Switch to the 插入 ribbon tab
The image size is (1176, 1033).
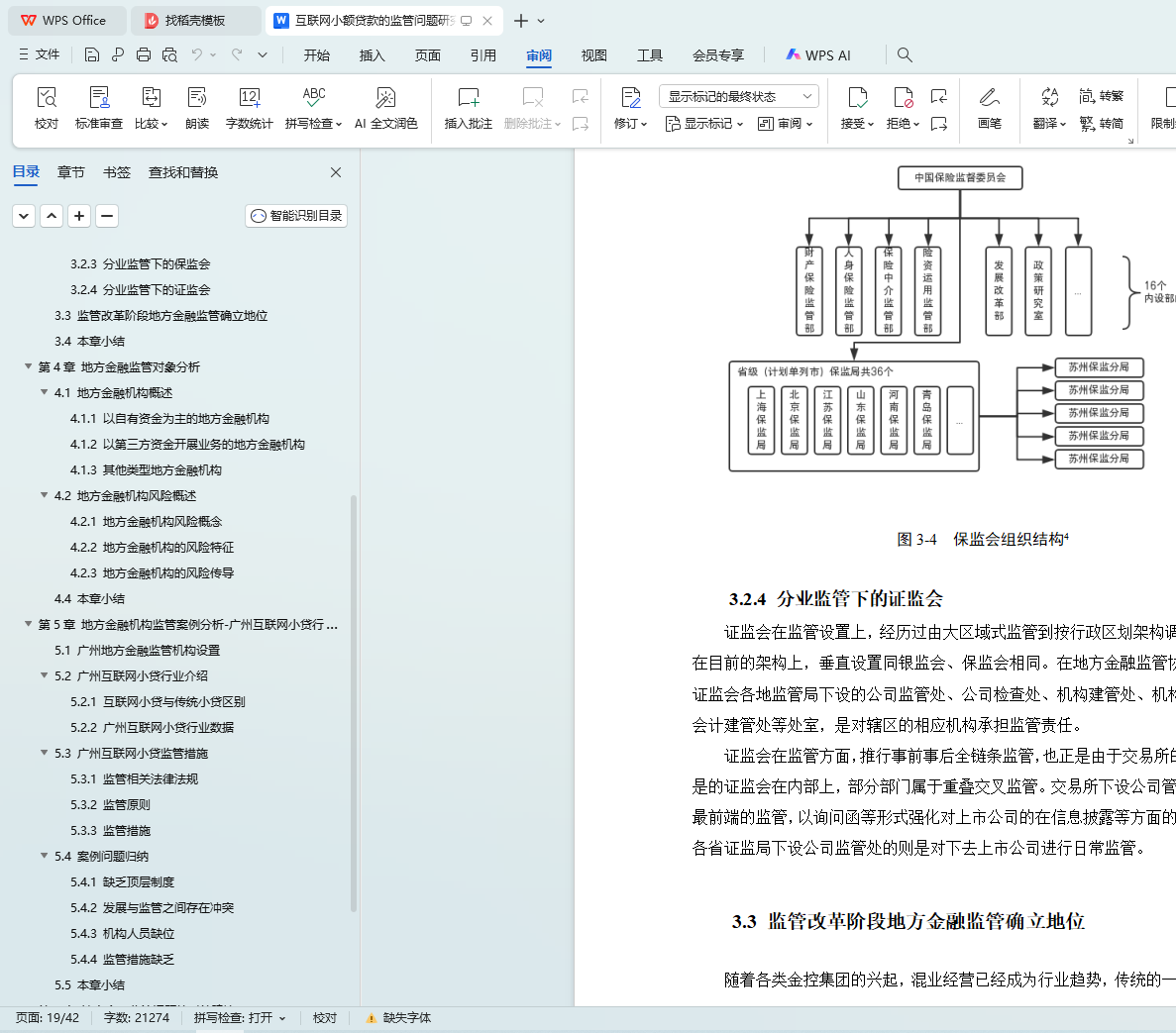coord(372,54)
